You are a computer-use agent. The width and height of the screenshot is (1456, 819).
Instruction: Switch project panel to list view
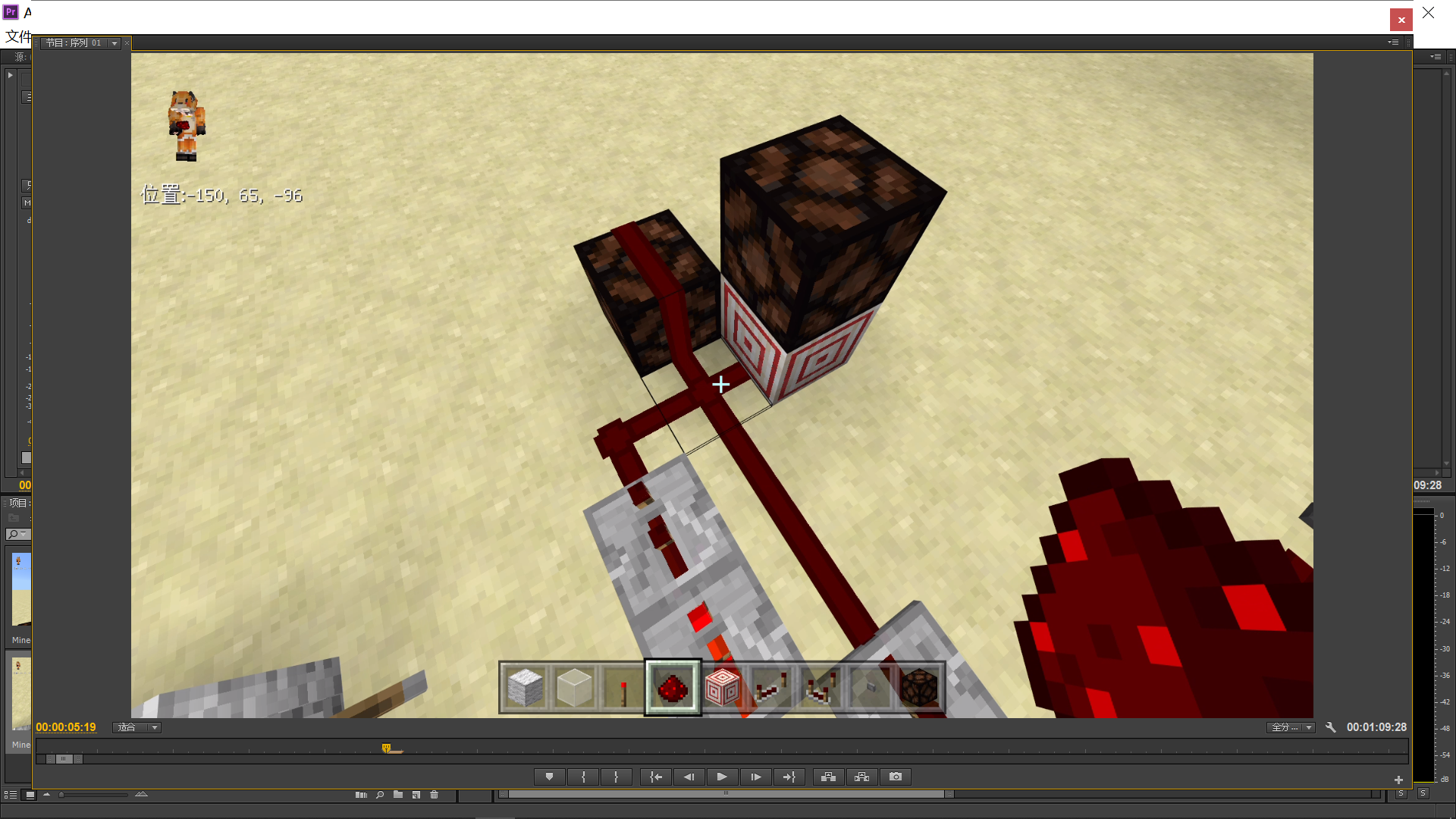point(11,795)
